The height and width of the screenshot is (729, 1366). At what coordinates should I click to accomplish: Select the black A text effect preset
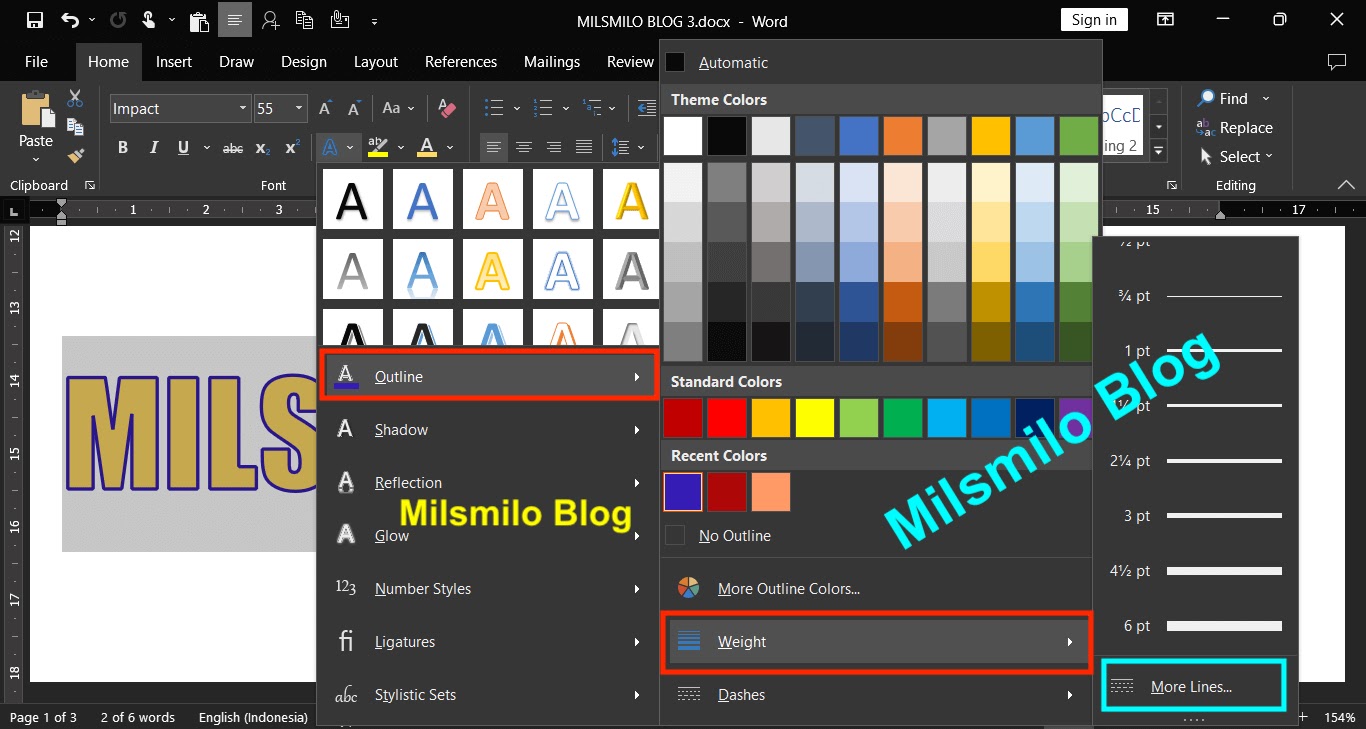coord(352,199)
